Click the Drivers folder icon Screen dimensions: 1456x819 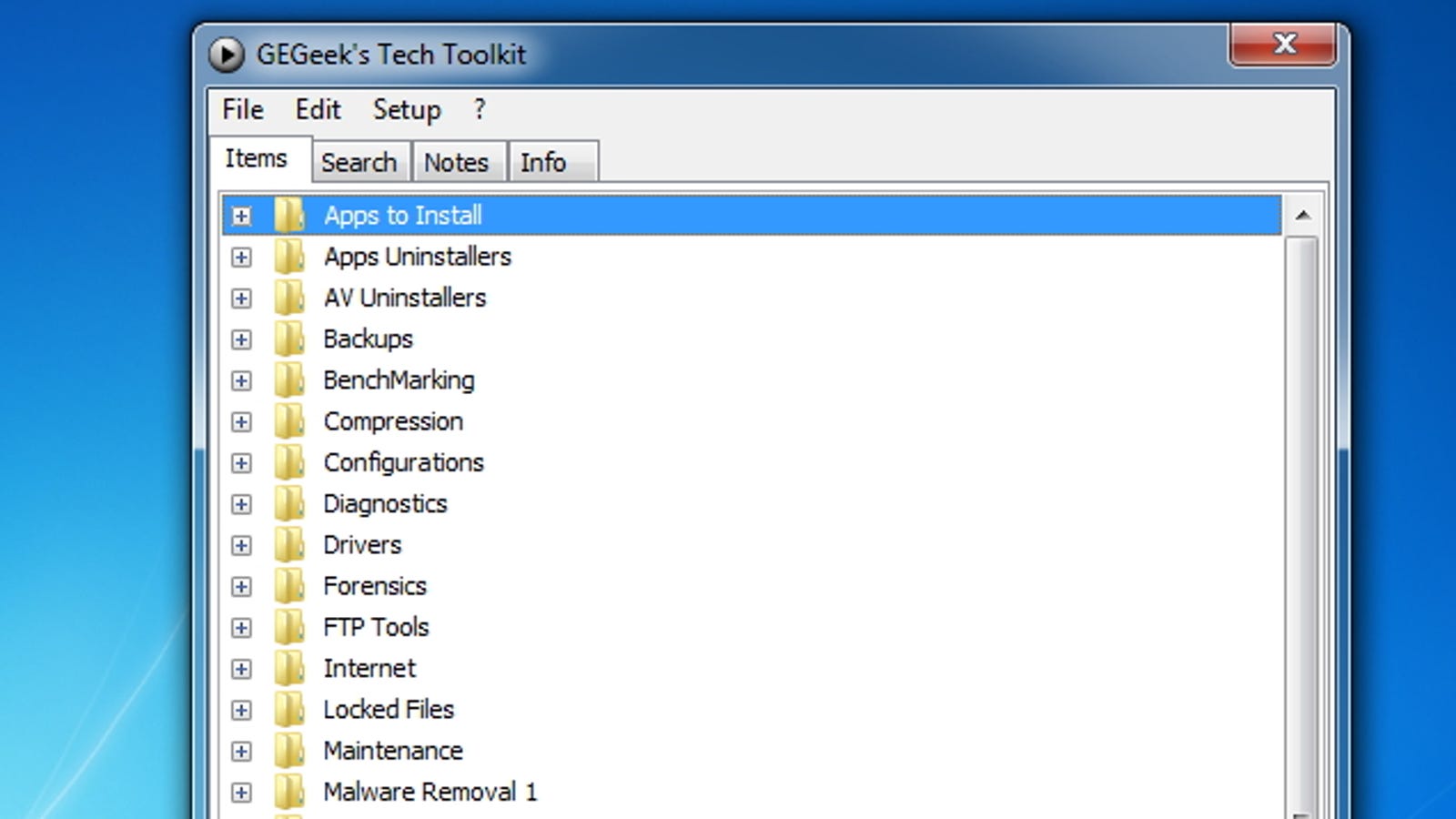point(289,545)
